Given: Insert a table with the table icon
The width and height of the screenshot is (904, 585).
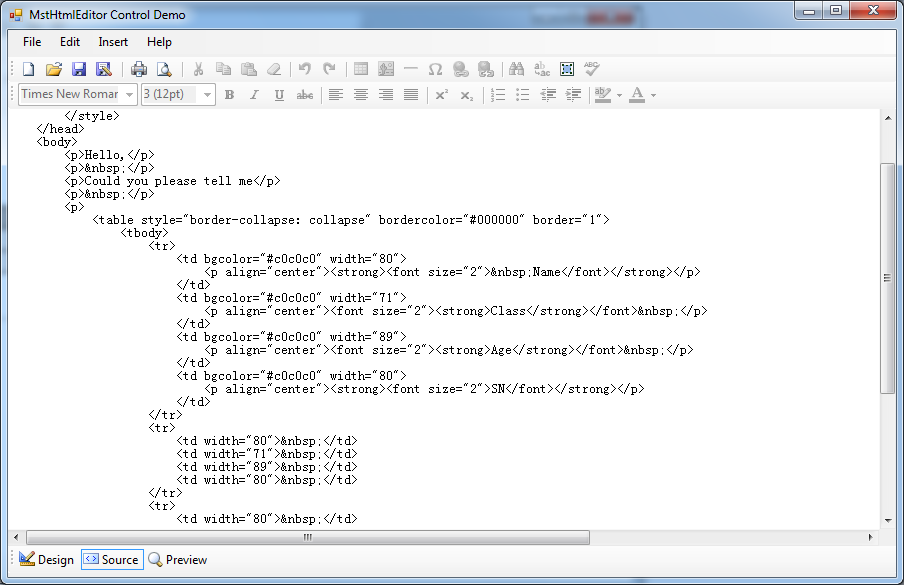Looking at the screenshot, I should tap(361, 69).
